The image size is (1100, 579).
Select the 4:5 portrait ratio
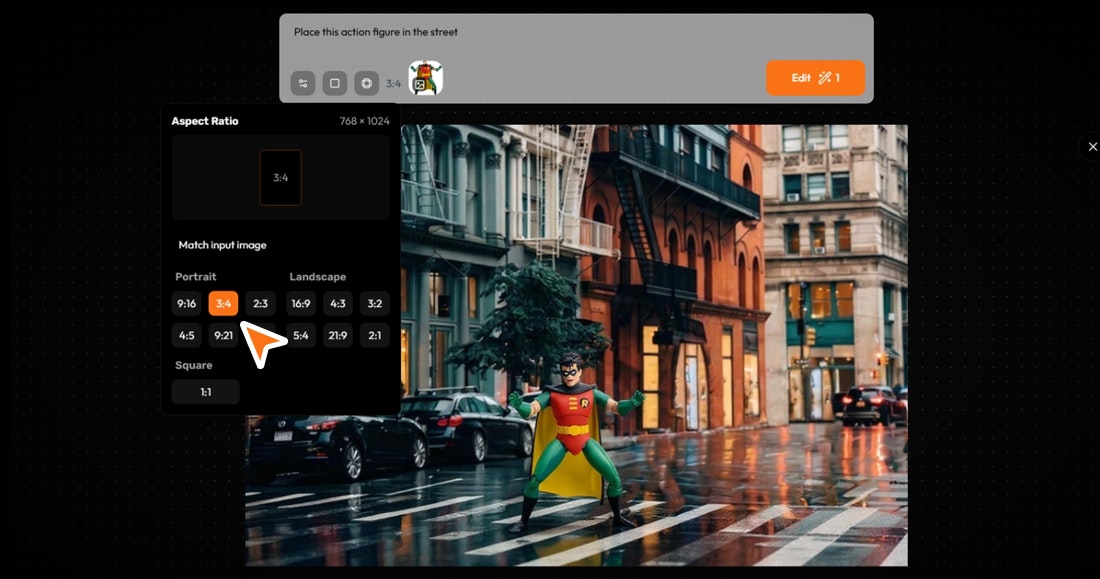(187, 335)
